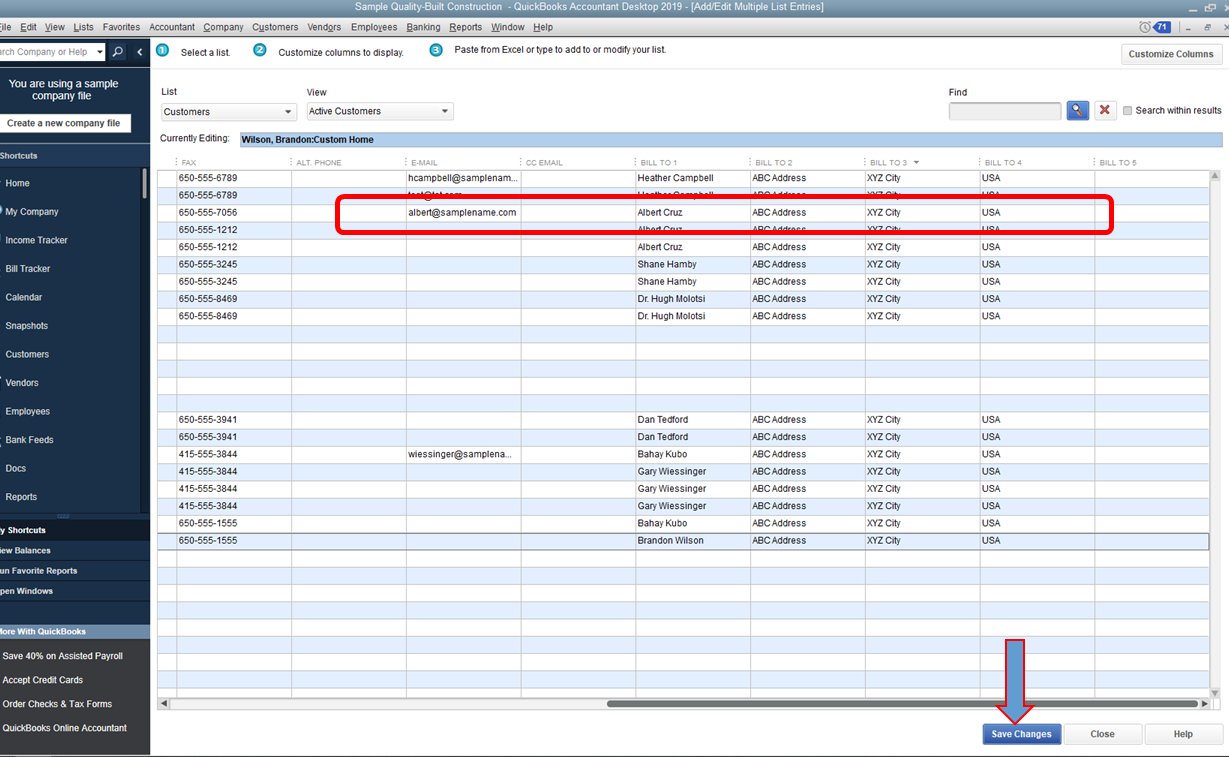Image resolution: width=1229 pixels, height=757 pixels.
Task: Clear the Find search with red X
Action: coord(1104,110)
